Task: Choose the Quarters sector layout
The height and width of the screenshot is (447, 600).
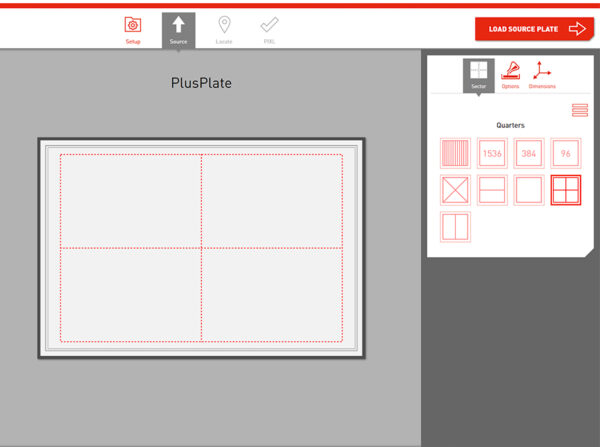Action: [565, 190]
